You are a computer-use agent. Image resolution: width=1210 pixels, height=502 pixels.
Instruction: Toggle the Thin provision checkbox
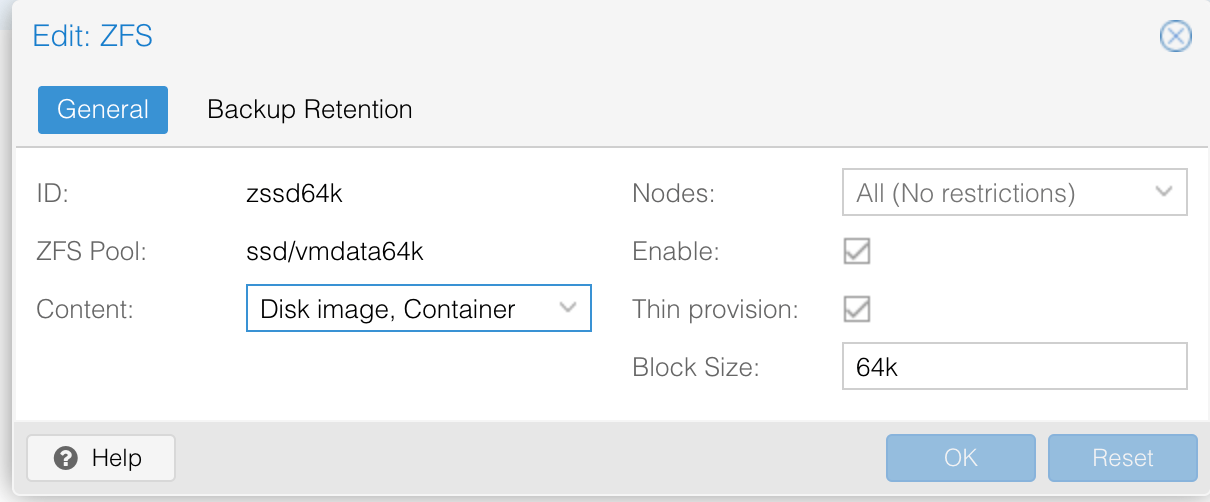[x=856, y=309]
